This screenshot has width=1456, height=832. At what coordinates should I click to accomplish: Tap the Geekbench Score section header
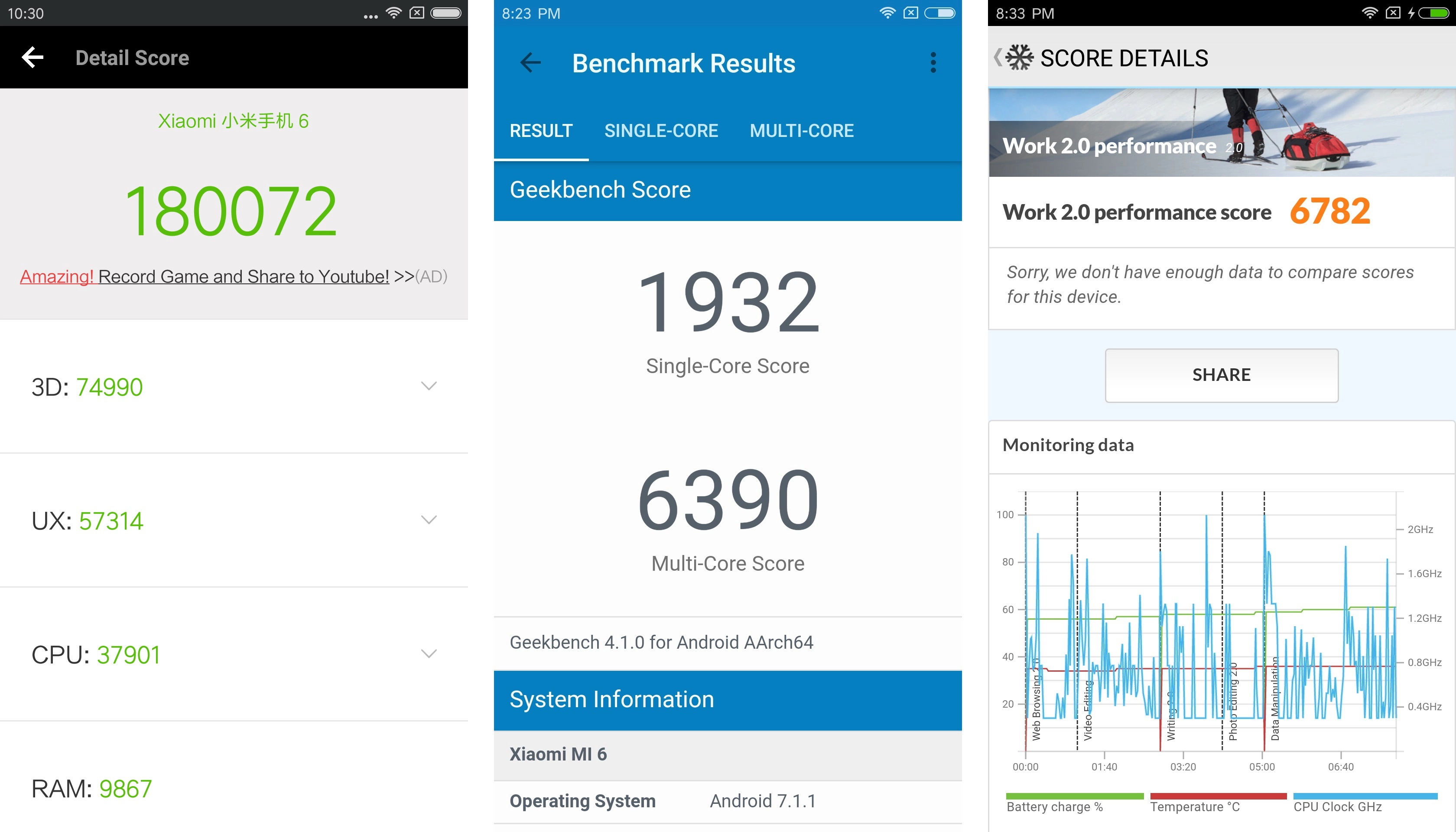(728, 190)
